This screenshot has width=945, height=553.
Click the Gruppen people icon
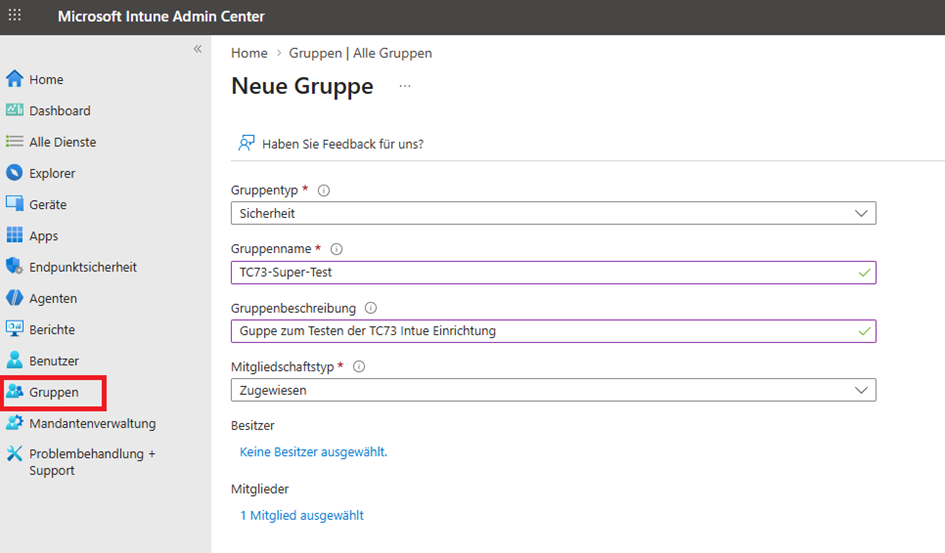[x=14, y=392]
